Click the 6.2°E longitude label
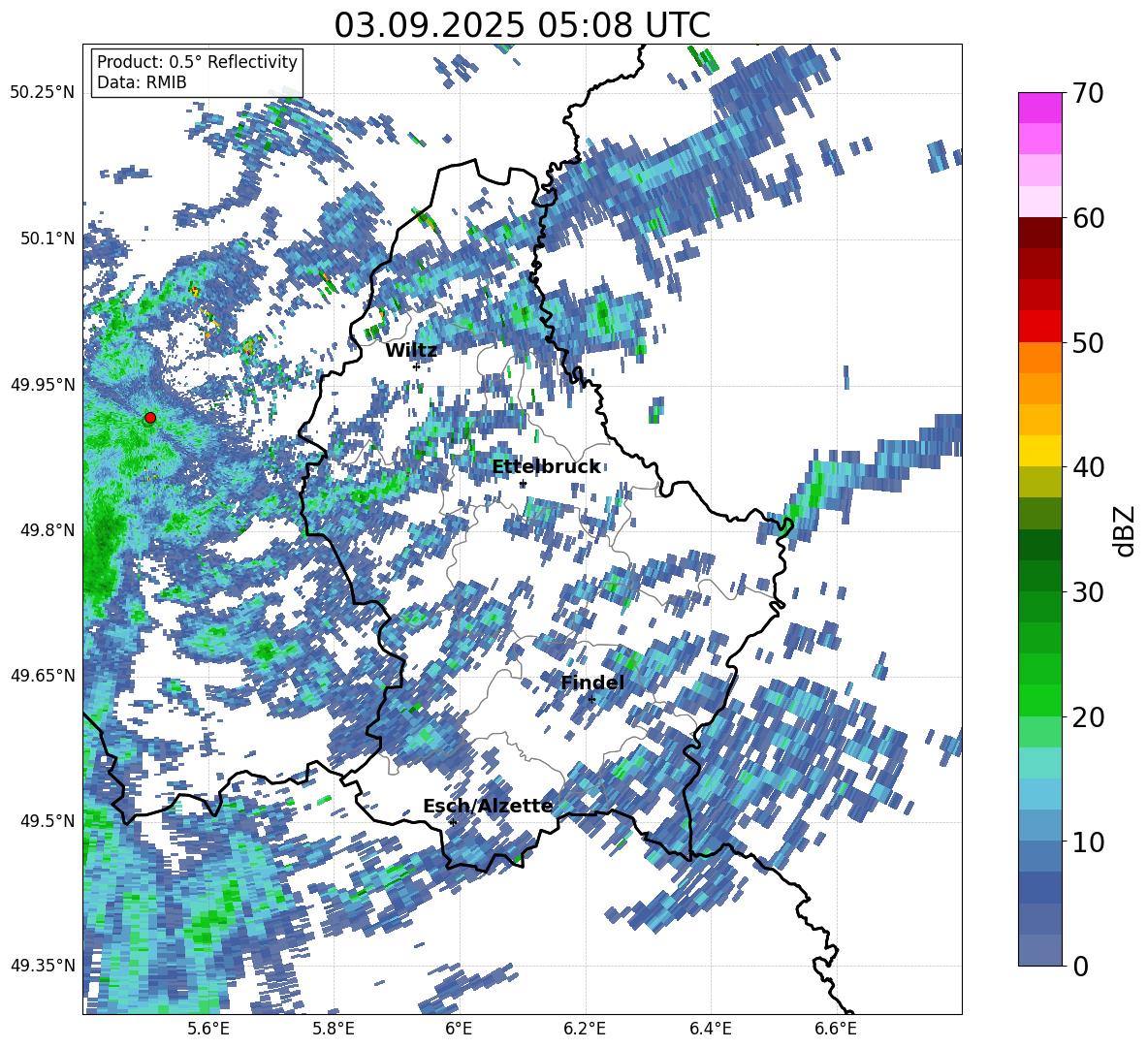1148x1048 pixels. click(585, 1029)
